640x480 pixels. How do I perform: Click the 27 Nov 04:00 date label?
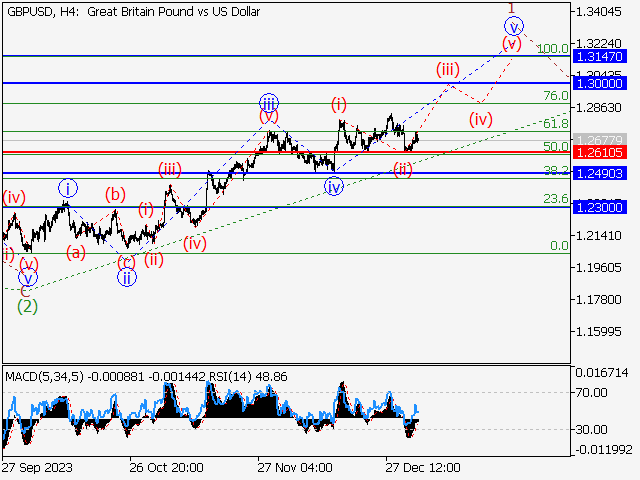click(x=295, y=468)
